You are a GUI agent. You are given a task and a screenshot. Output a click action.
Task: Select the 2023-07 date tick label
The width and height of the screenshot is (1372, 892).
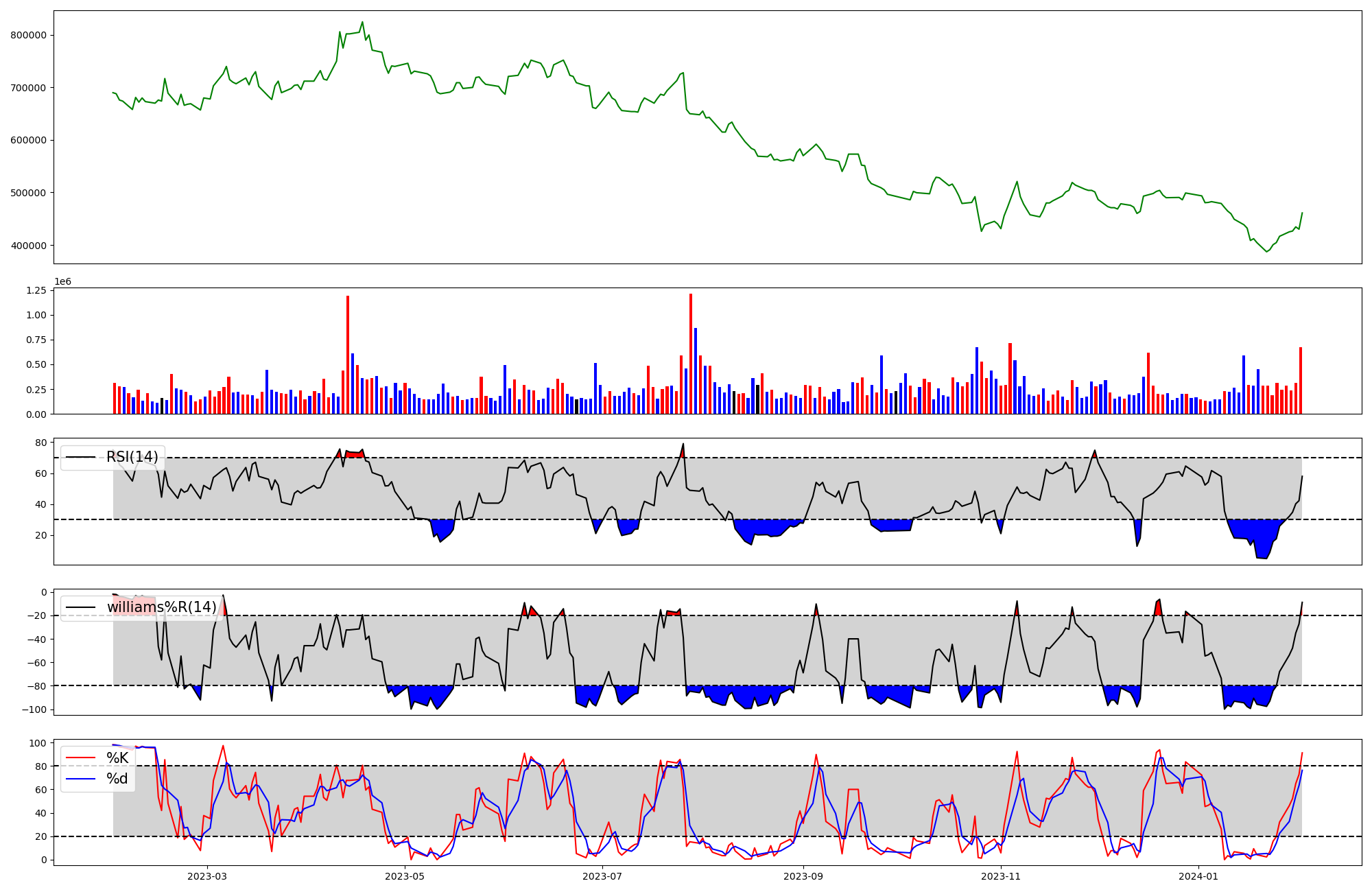[602, 876]
